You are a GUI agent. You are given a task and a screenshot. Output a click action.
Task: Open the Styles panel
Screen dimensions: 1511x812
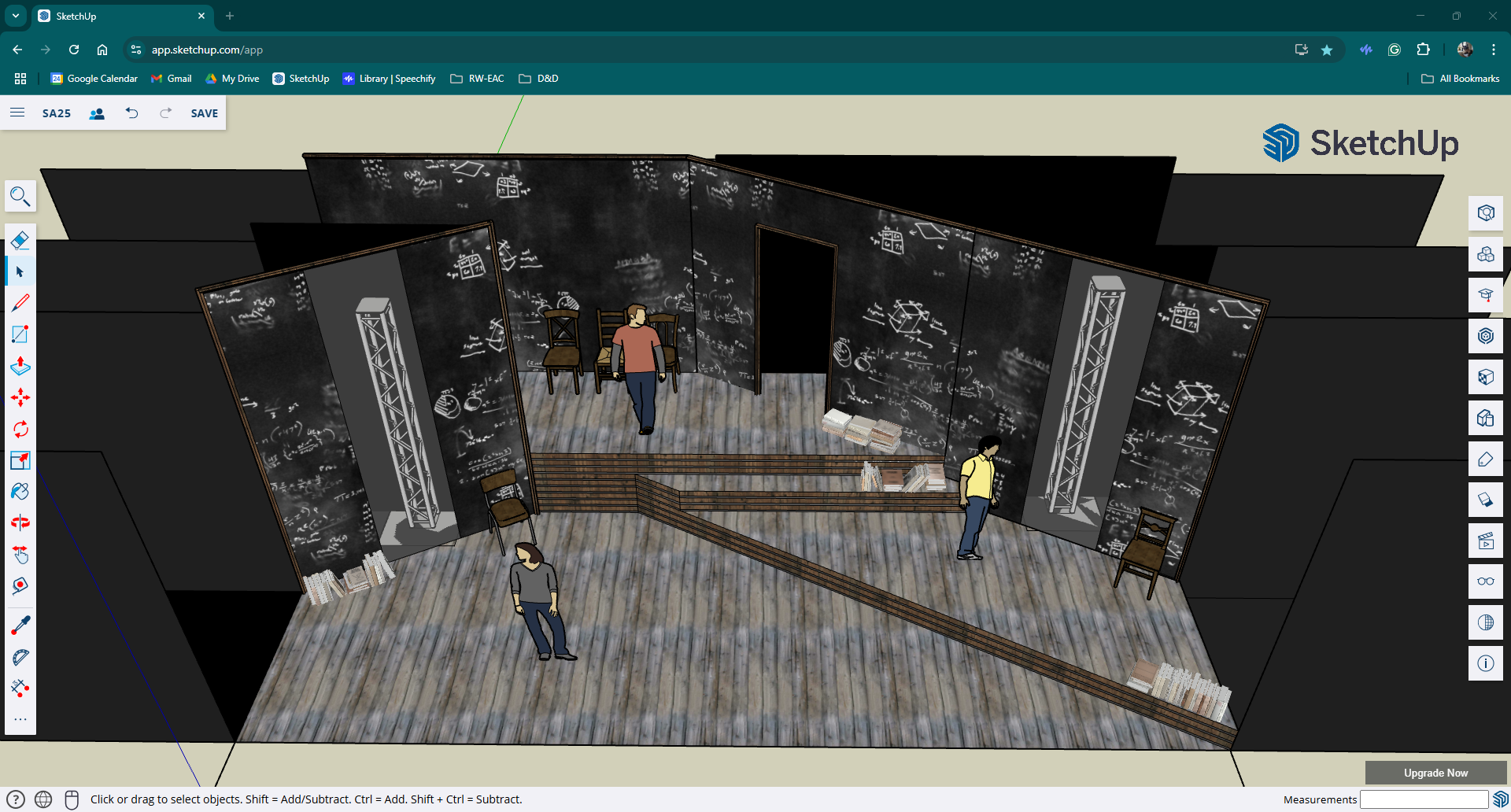coord(1486,418)
